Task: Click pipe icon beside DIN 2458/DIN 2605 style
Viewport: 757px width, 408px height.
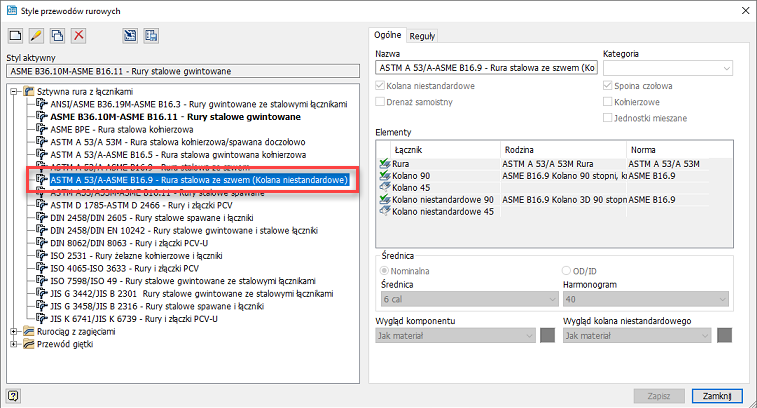Action: [42, 217]
